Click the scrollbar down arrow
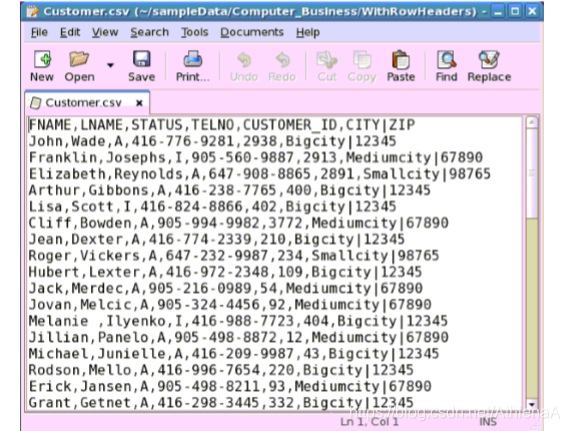Screen dimensions: 570x431 532,404
